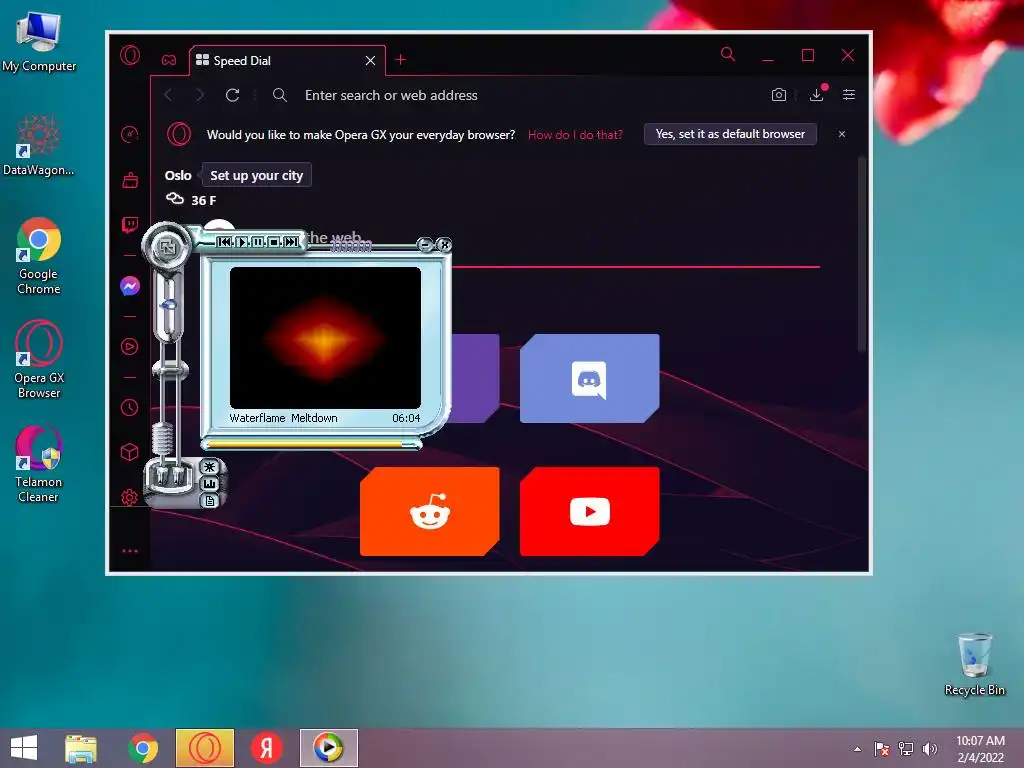Open Yandex from the taskbar

pos(266,748)
